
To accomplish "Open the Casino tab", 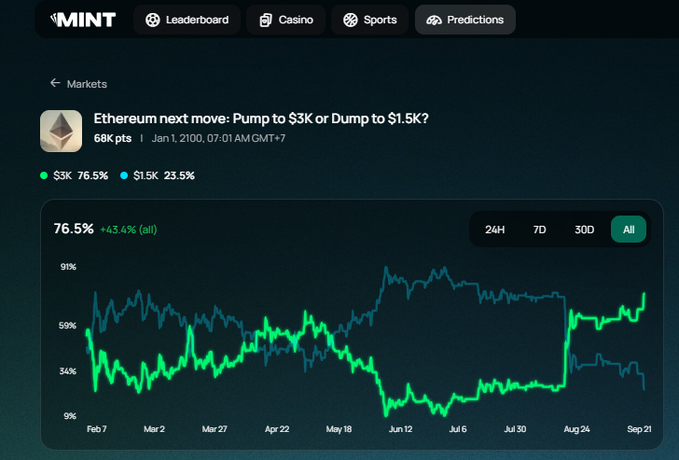I will tap(286, 20).
